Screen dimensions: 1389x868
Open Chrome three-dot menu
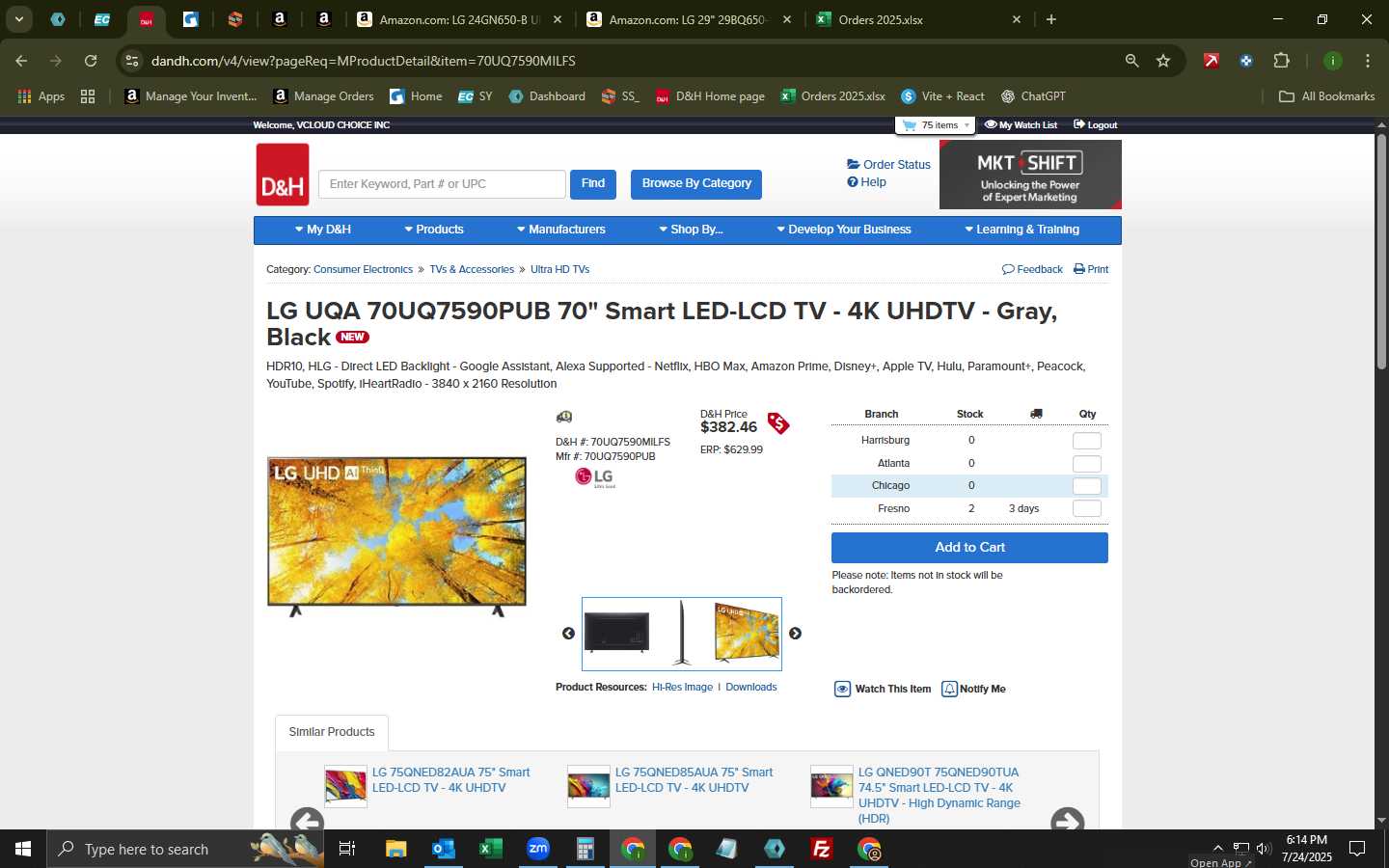tap(1367, 61)
